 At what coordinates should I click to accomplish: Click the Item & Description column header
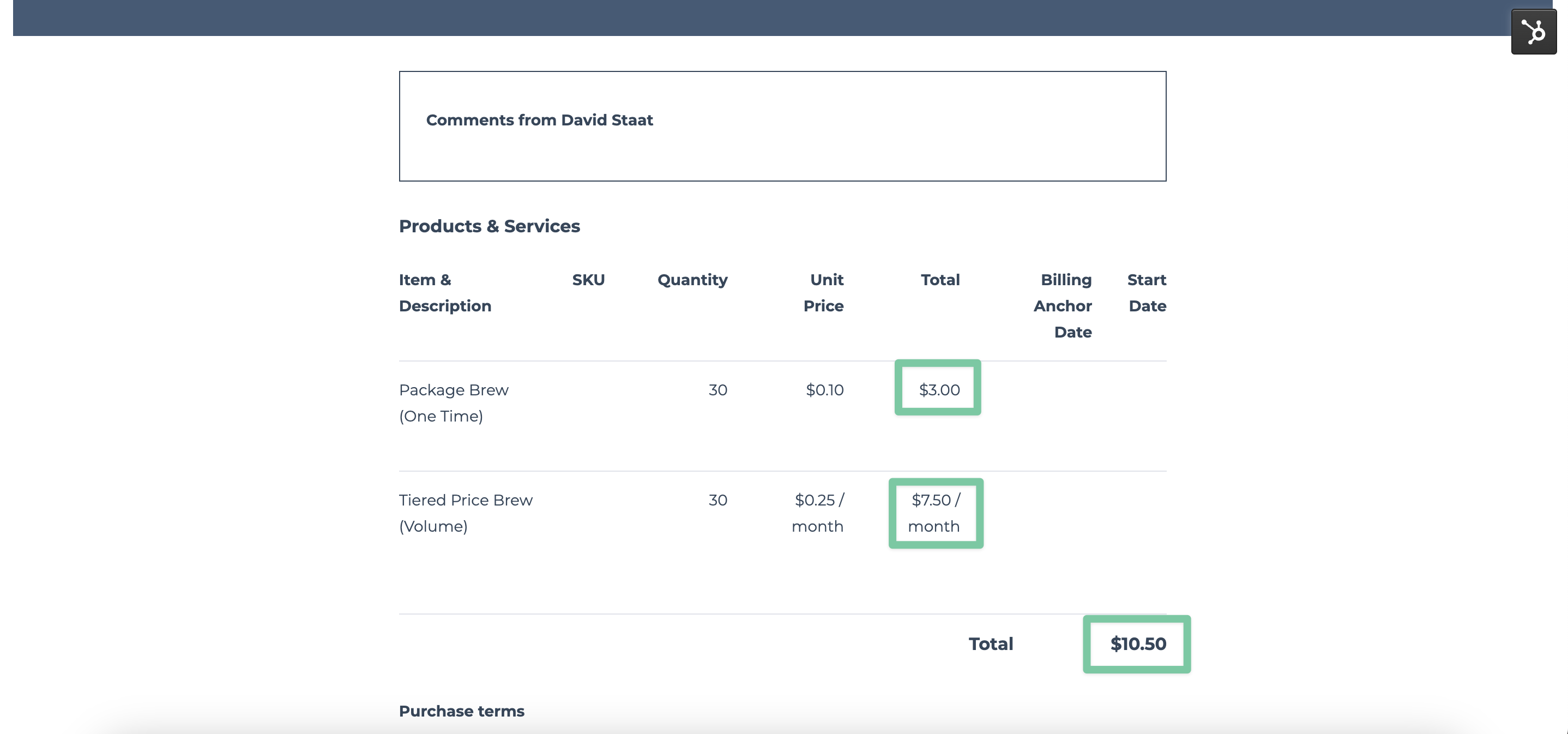[445, 292]
